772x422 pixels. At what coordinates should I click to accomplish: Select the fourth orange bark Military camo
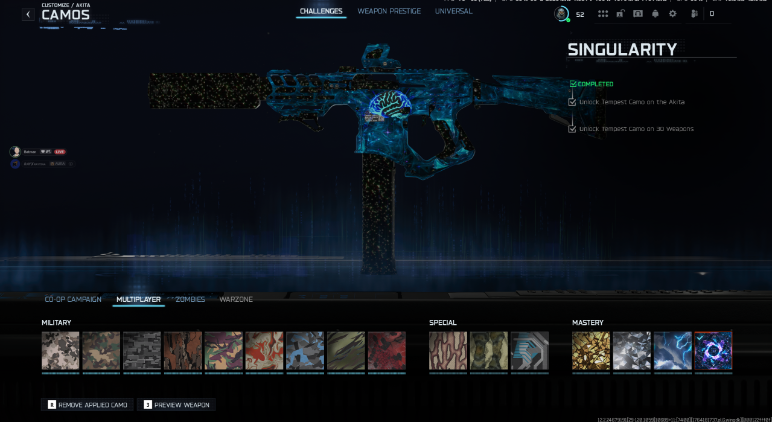[x=183, y=351]
